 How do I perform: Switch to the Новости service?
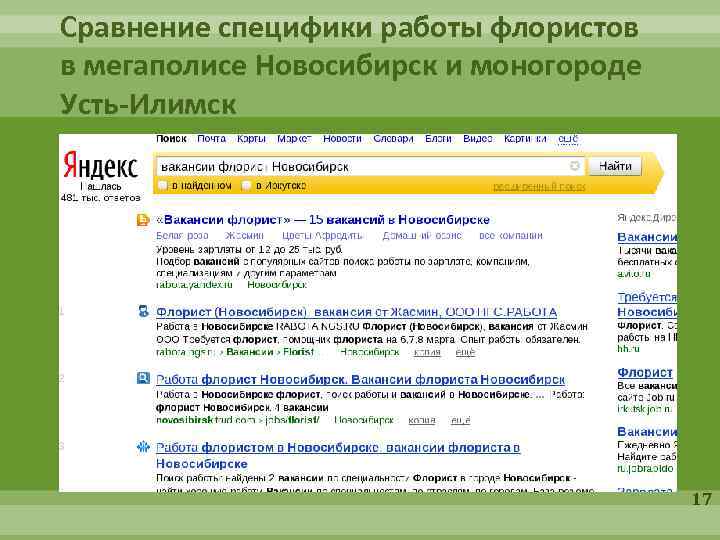pyautogui.click(x=342, y=139)
